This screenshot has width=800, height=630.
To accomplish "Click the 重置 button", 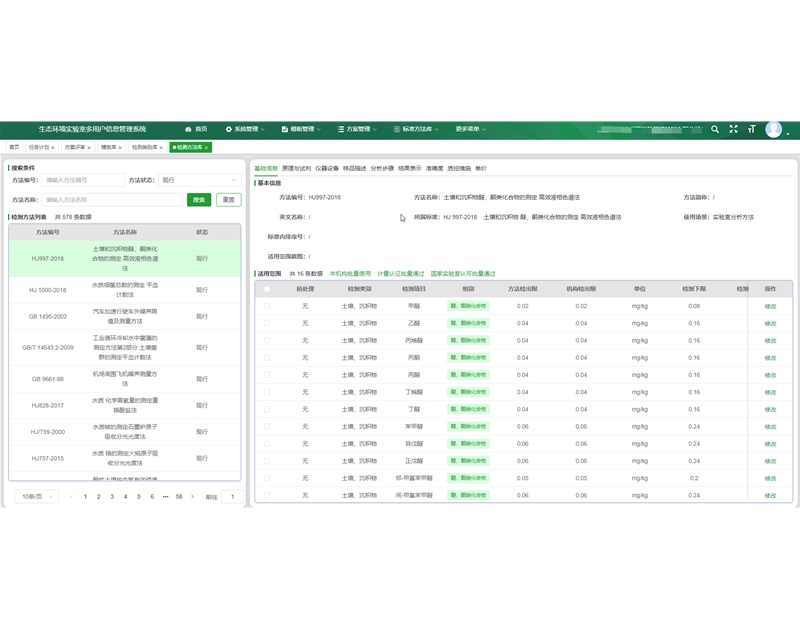I will point(229,200).
